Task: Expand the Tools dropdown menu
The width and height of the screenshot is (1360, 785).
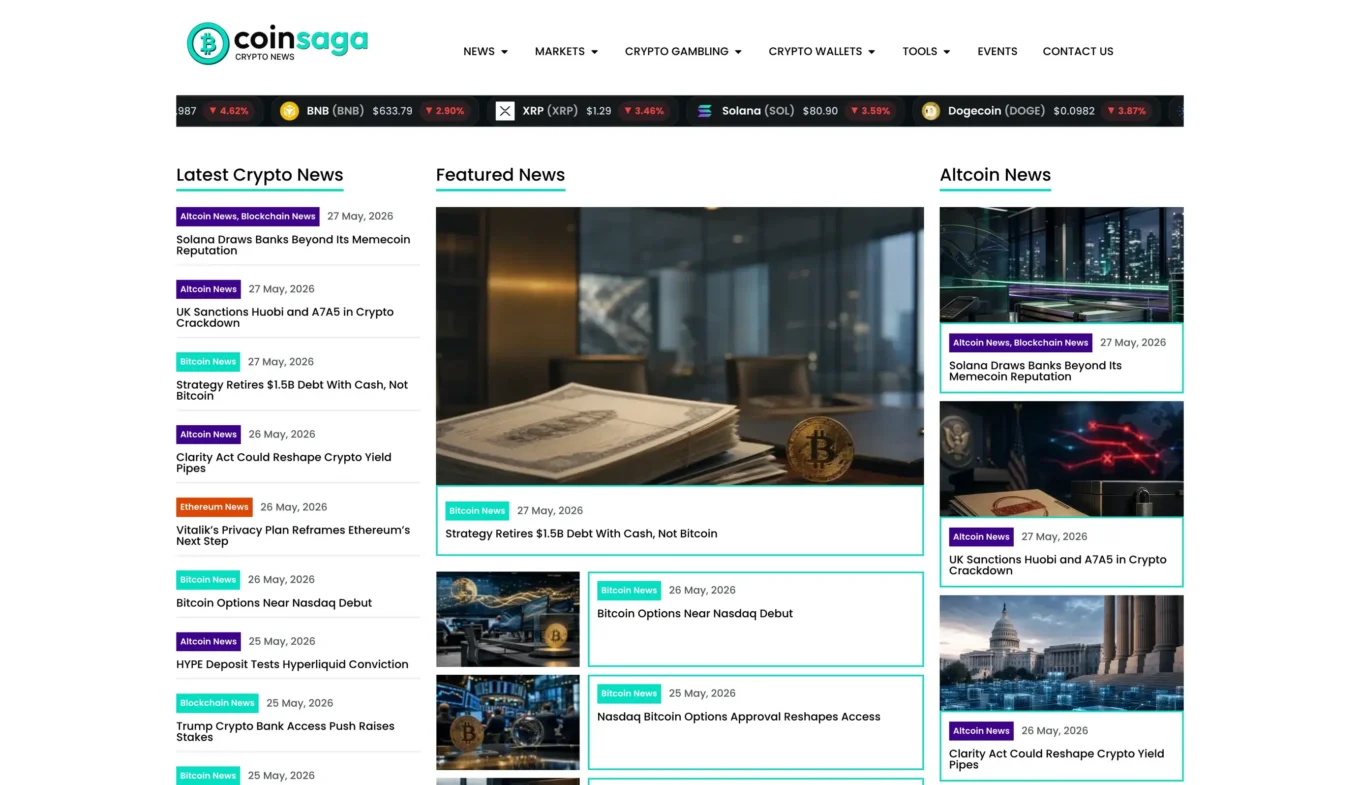Action: coord(926,51)
